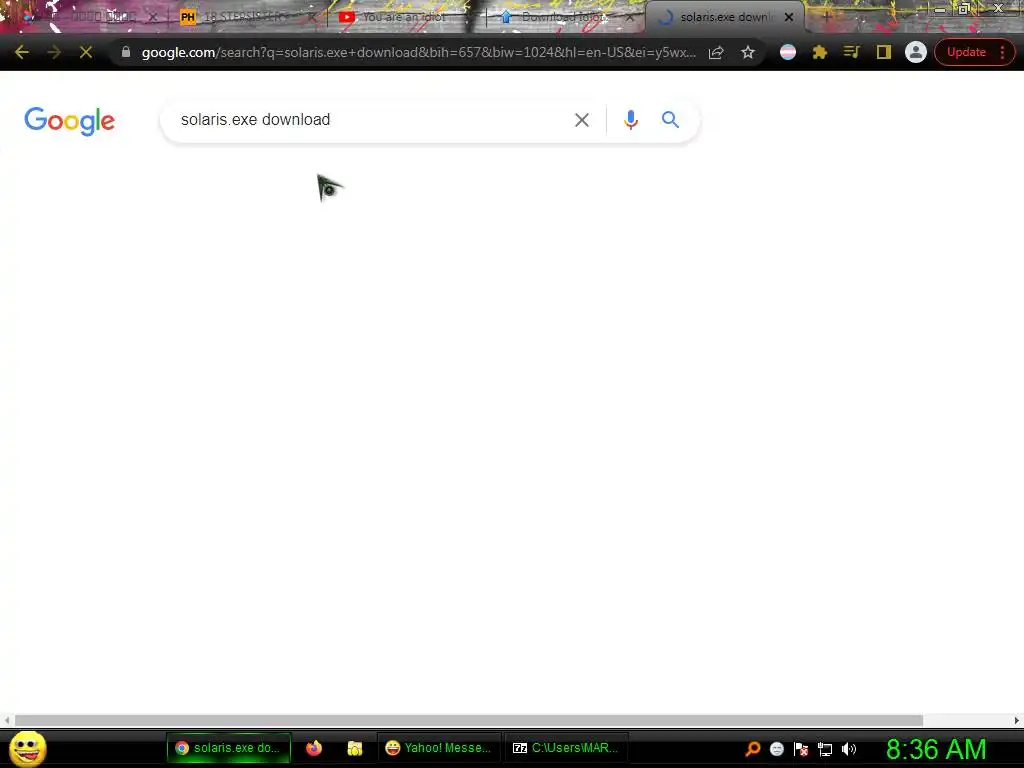The width and height of the screenshot is (1024, 768).
Task: Close the 'You are an idiot' tab
Action: [x=470, y=17]
